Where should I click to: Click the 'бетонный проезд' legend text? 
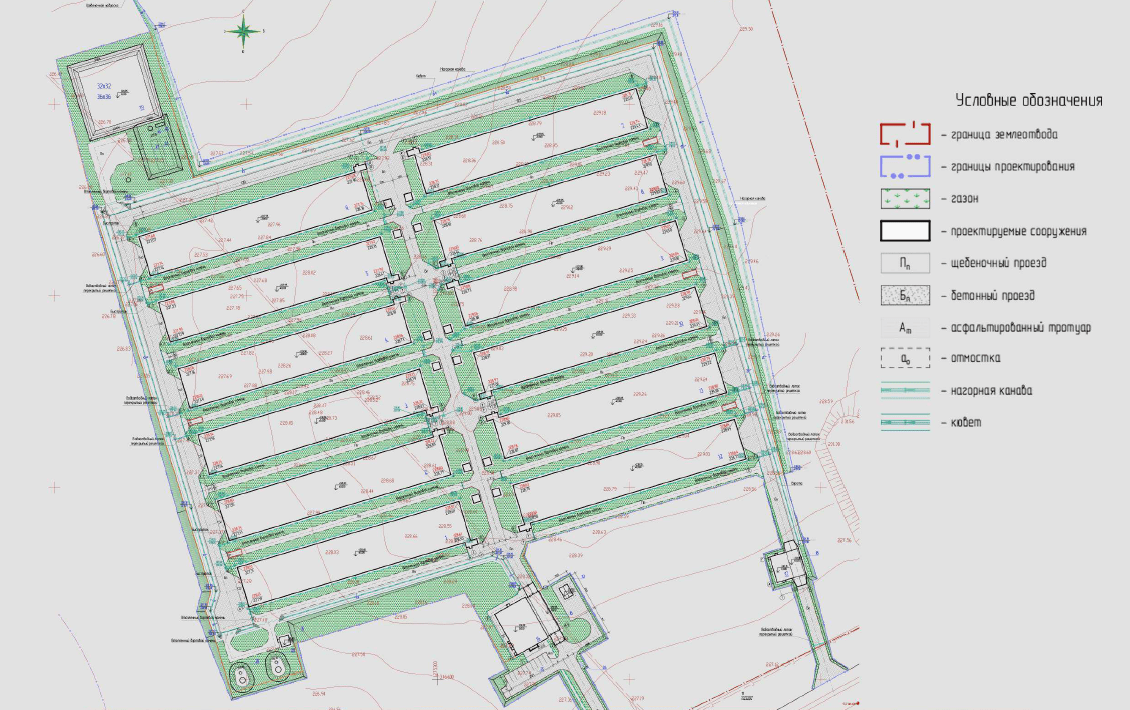point(992,296)
